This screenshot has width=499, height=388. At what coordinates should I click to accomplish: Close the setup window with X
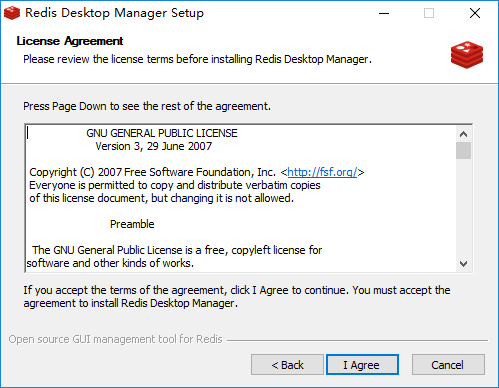click(x=475, y=13)
